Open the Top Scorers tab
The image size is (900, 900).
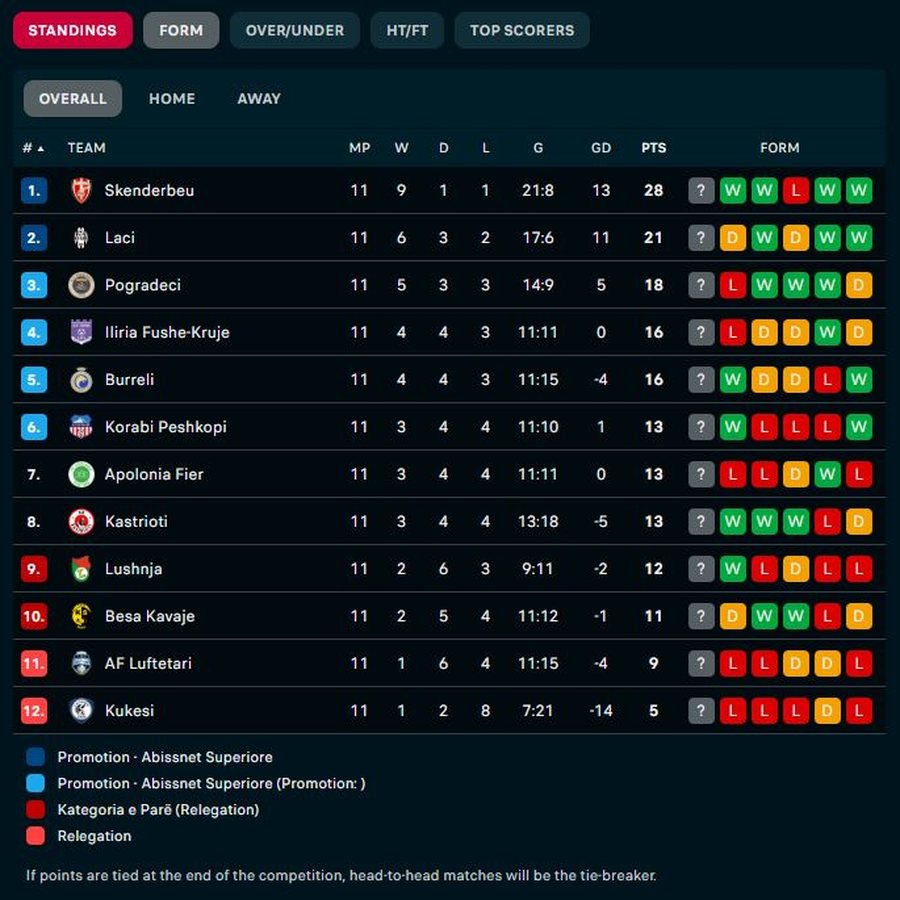522,30
